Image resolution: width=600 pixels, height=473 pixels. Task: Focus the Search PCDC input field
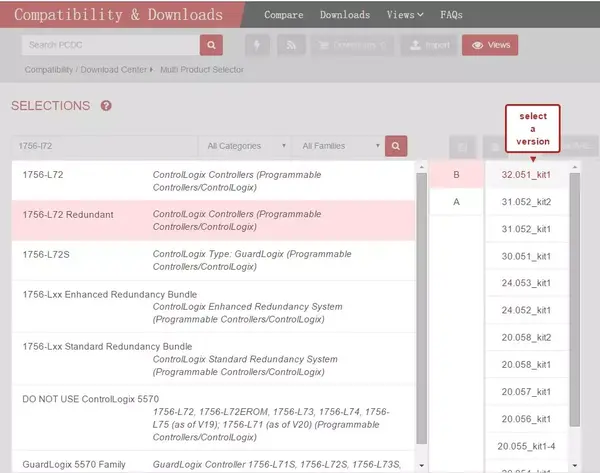coord(111,45)
